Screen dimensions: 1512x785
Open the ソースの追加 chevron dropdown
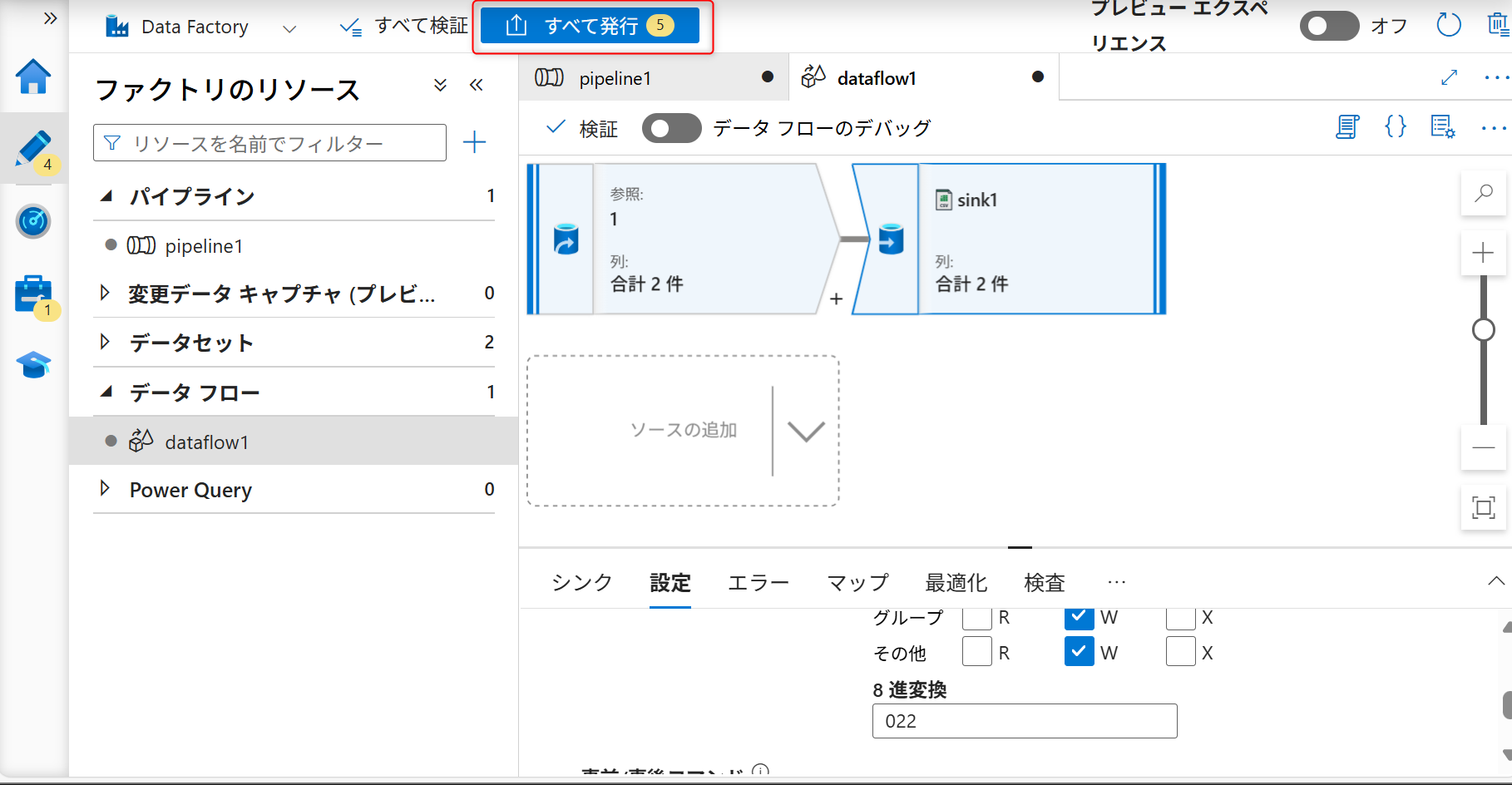[x=803, y=432]
